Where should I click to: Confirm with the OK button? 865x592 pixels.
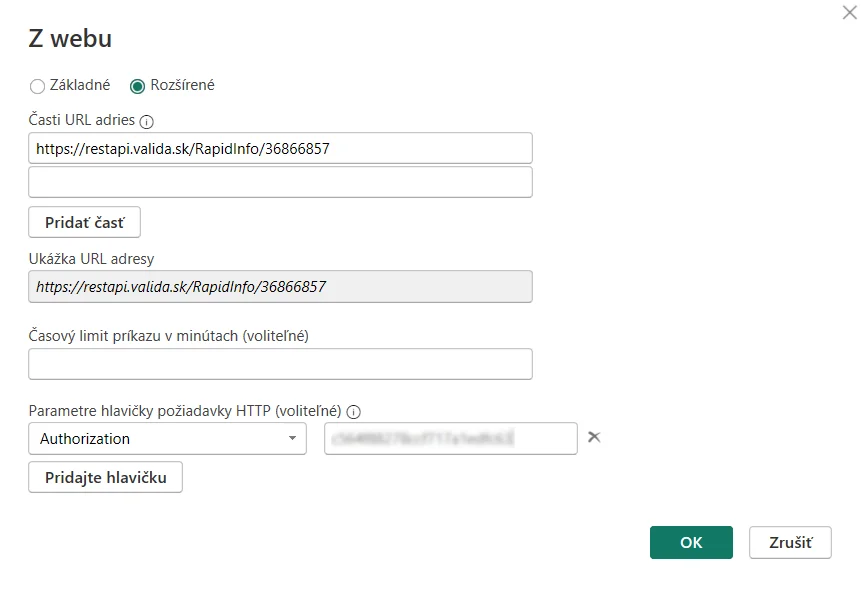click(x=691, y=542)
